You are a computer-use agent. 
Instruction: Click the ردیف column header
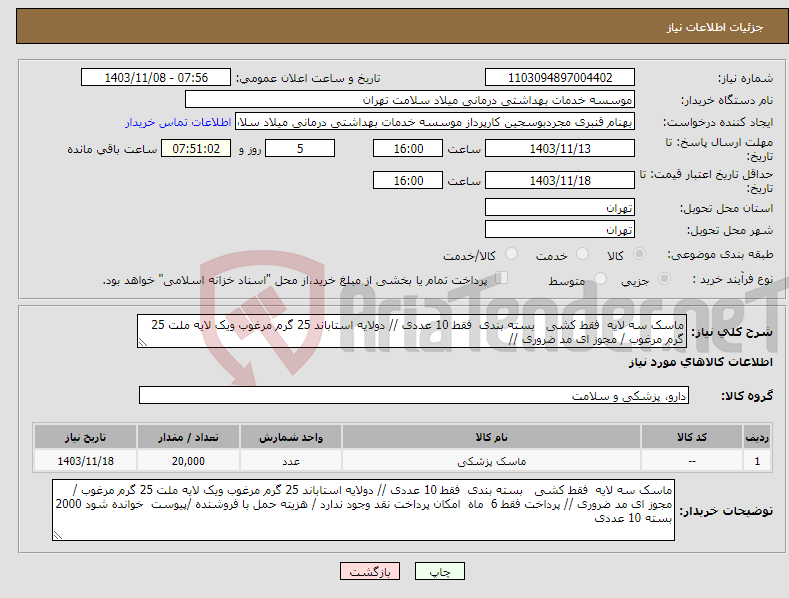click(x=757, y=437)
